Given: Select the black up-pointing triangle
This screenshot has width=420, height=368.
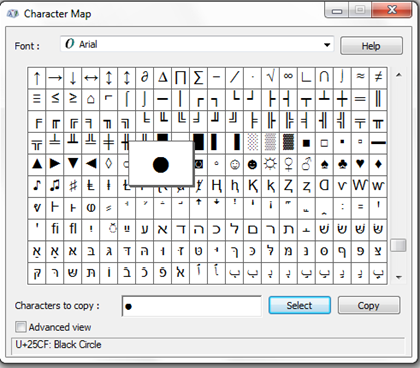Looking at the screenshot, I should pyautogui.click(x=37, y=164).
